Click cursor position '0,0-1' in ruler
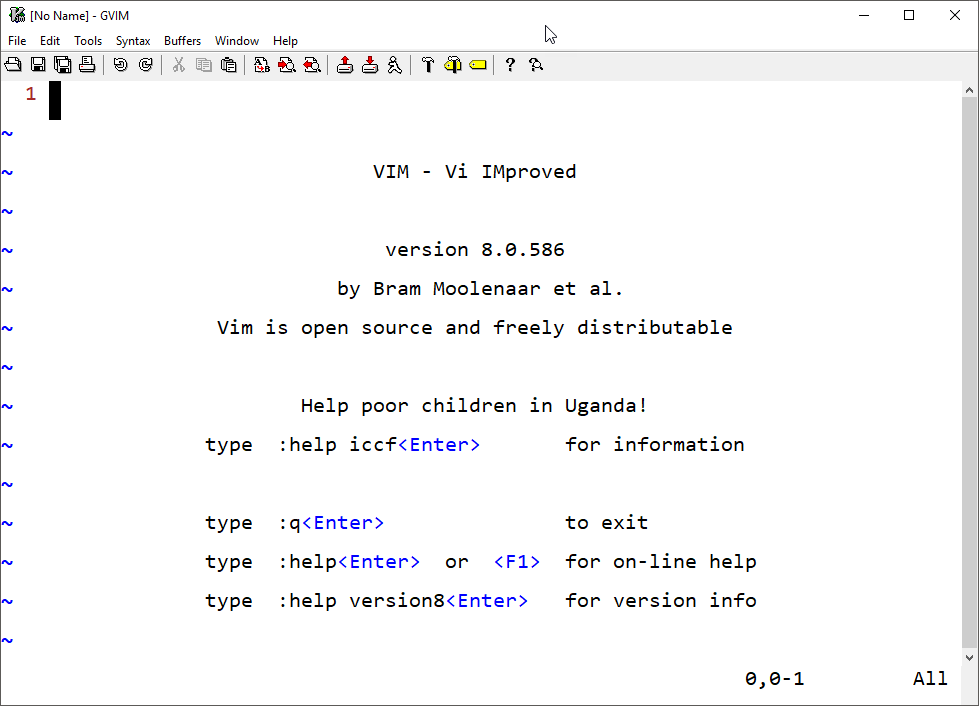This screenshot has width=979, height=706. 774,679
